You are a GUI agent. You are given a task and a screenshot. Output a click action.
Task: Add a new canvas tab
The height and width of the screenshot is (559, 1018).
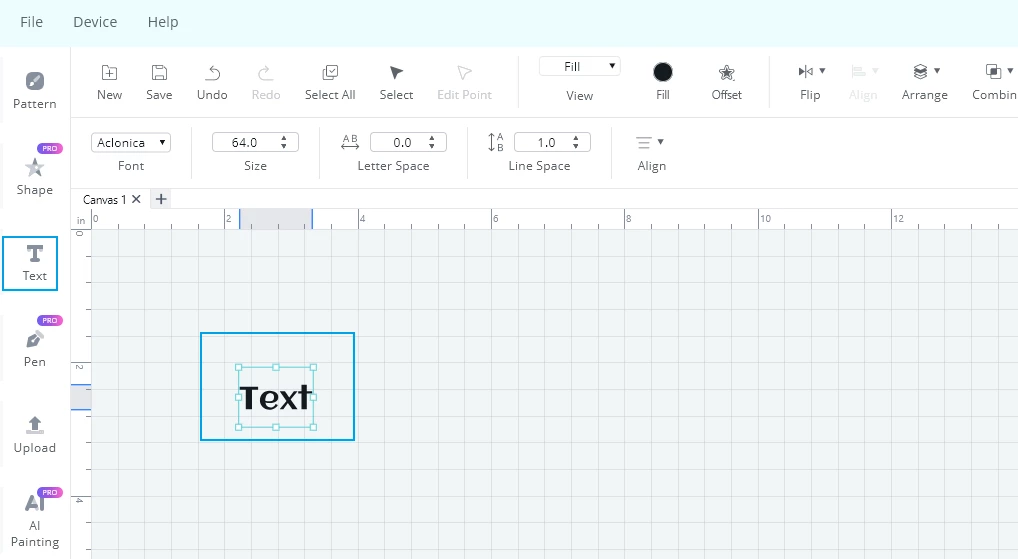(x=161, y=199)
